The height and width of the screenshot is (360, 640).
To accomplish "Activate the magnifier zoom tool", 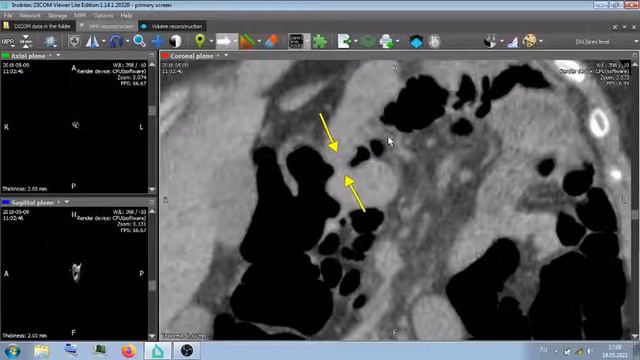I will pos(139,41).
